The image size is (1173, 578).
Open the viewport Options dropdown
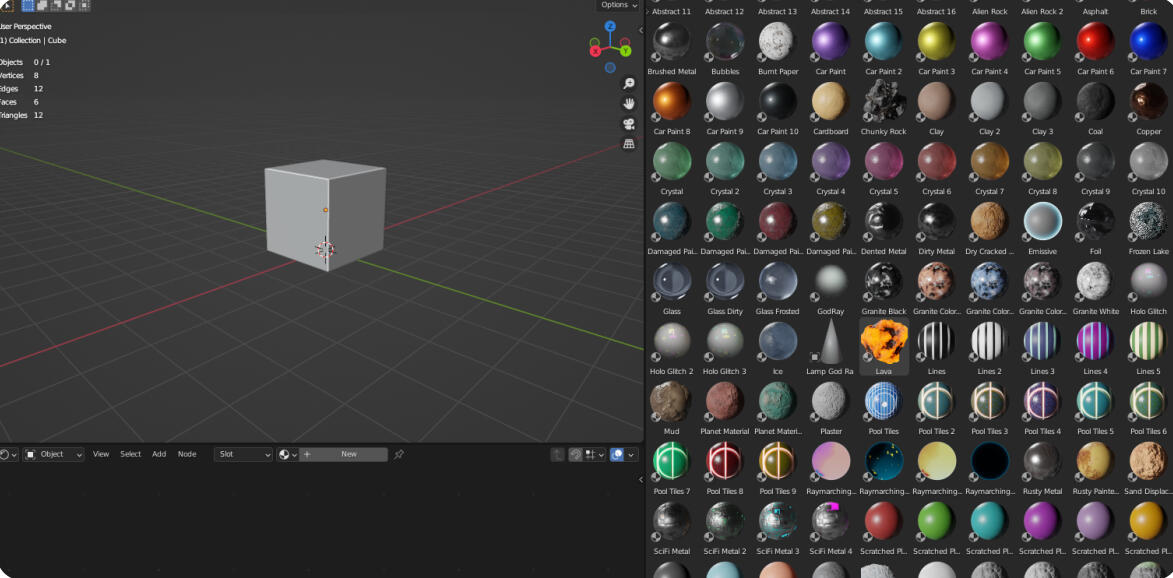(x=618, y=5)
